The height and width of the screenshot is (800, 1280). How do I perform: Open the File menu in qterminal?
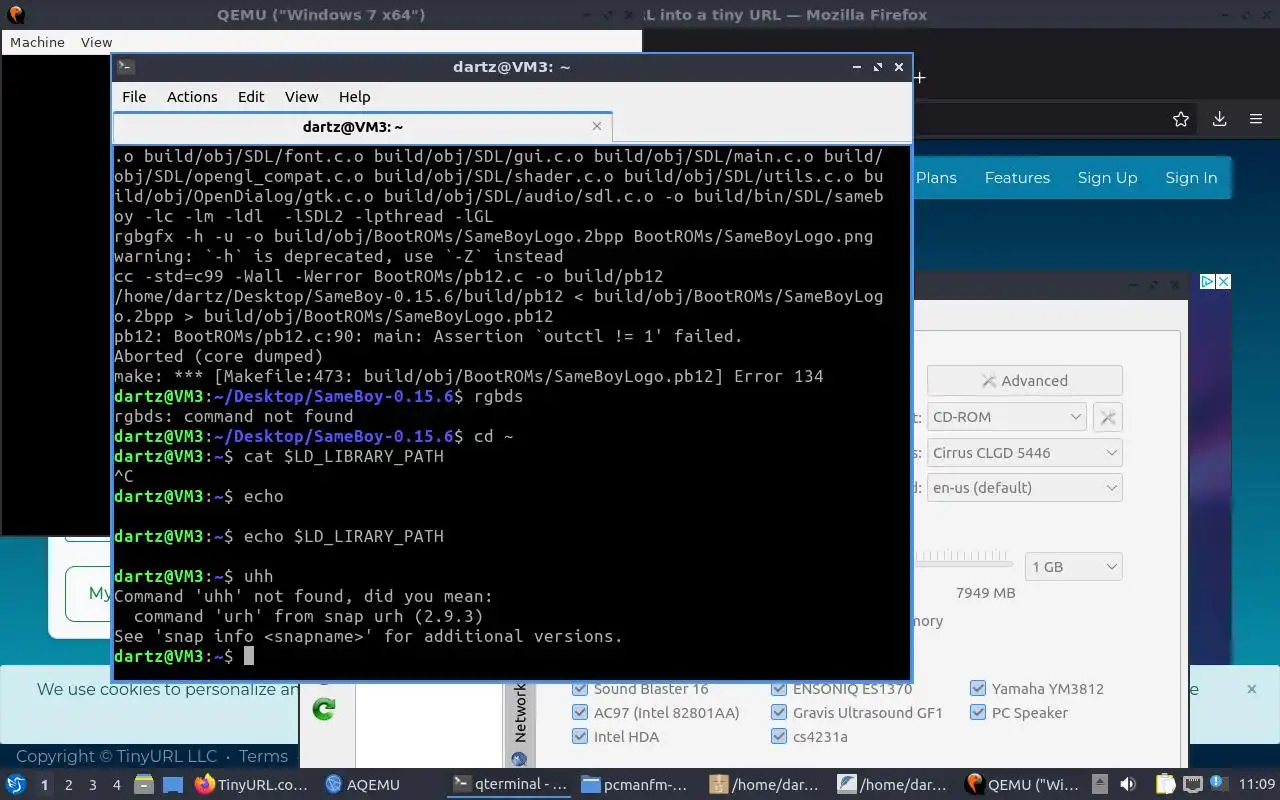pos(134,97)
